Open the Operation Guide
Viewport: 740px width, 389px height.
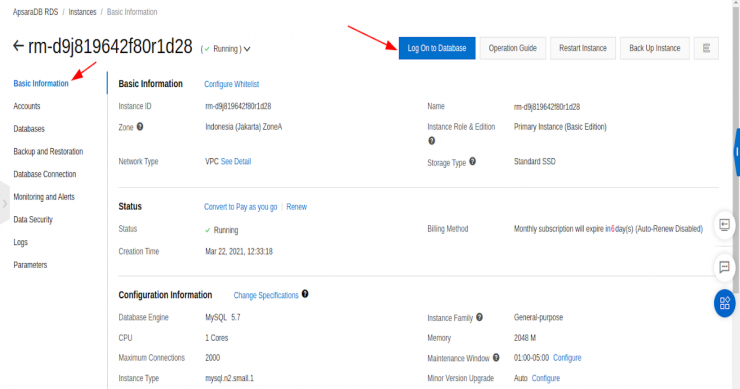click(513, 48)
